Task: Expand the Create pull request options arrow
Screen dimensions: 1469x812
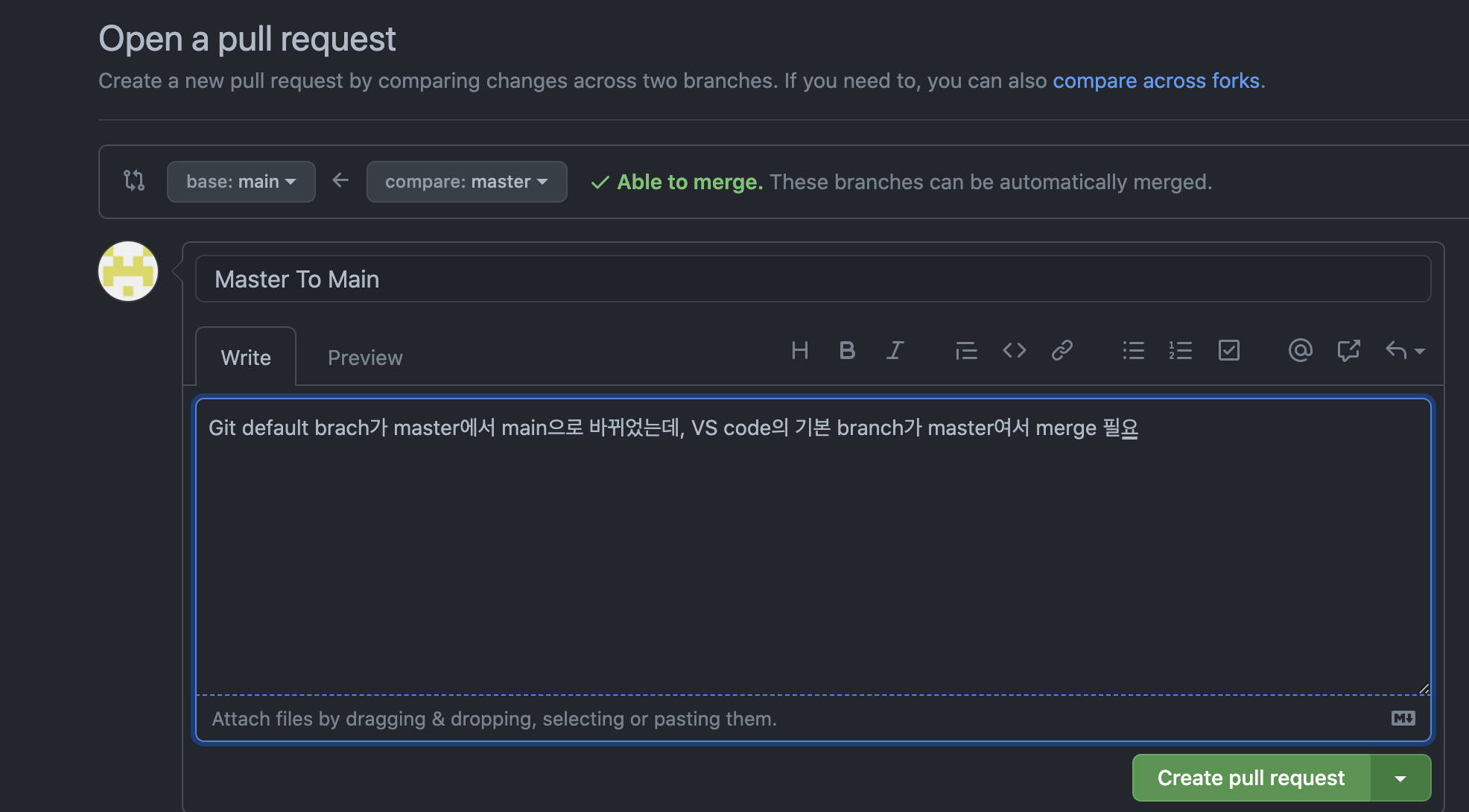Action: click(x=1400, y=778)
